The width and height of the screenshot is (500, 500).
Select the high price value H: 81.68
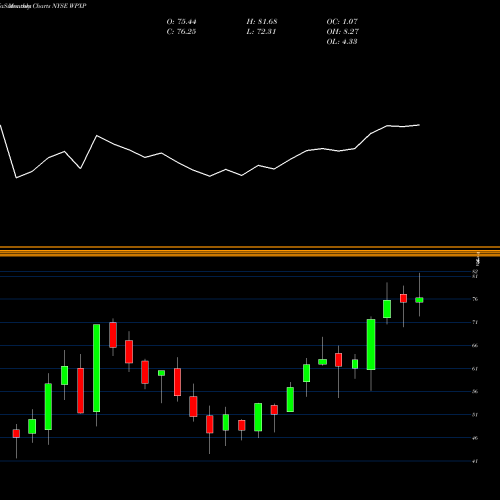262,22
